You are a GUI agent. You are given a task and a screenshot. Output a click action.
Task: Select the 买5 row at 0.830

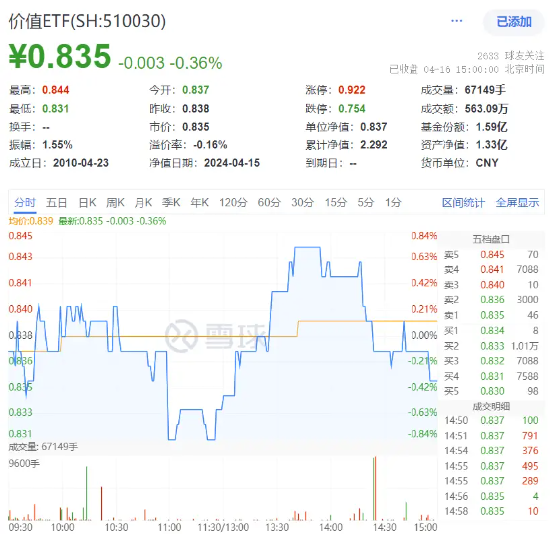click(491, 391)
